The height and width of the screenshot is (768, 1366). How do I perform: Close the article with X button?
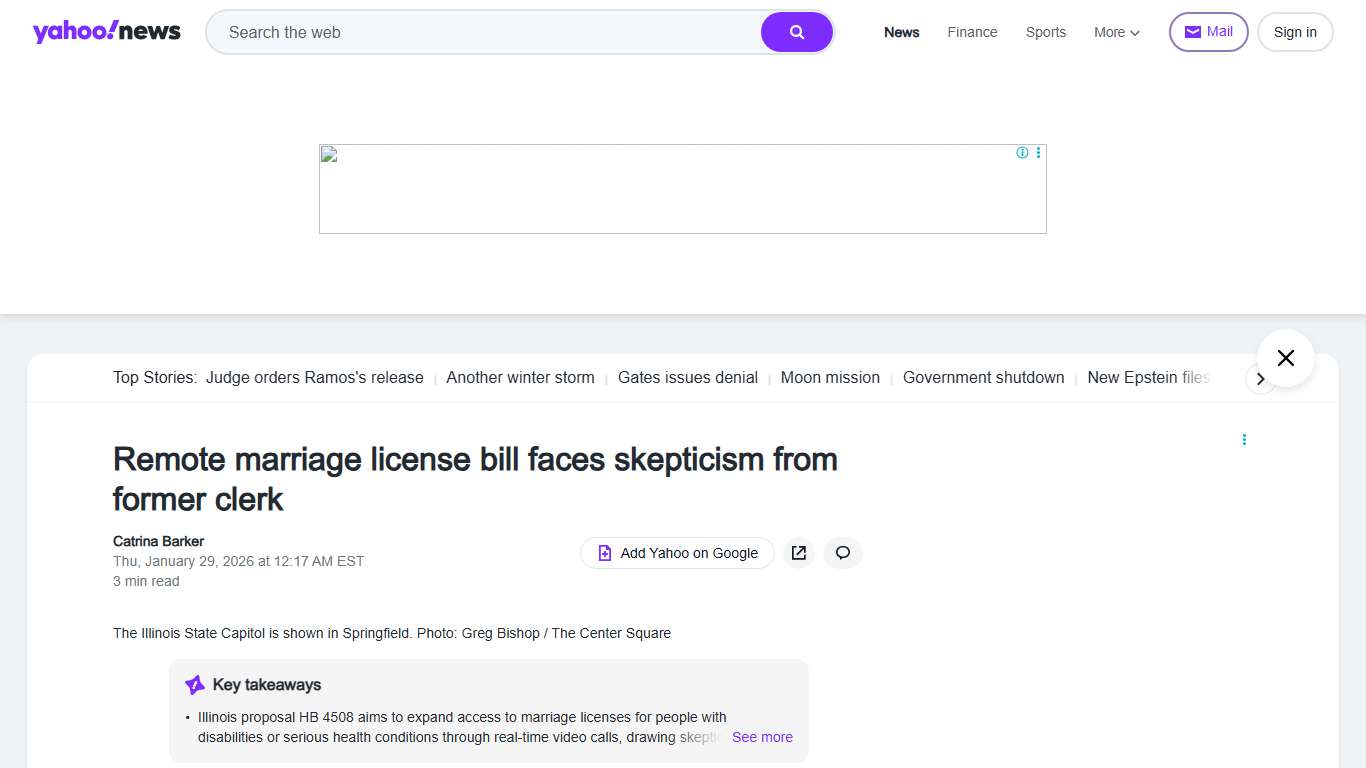tap(1285, 358)
